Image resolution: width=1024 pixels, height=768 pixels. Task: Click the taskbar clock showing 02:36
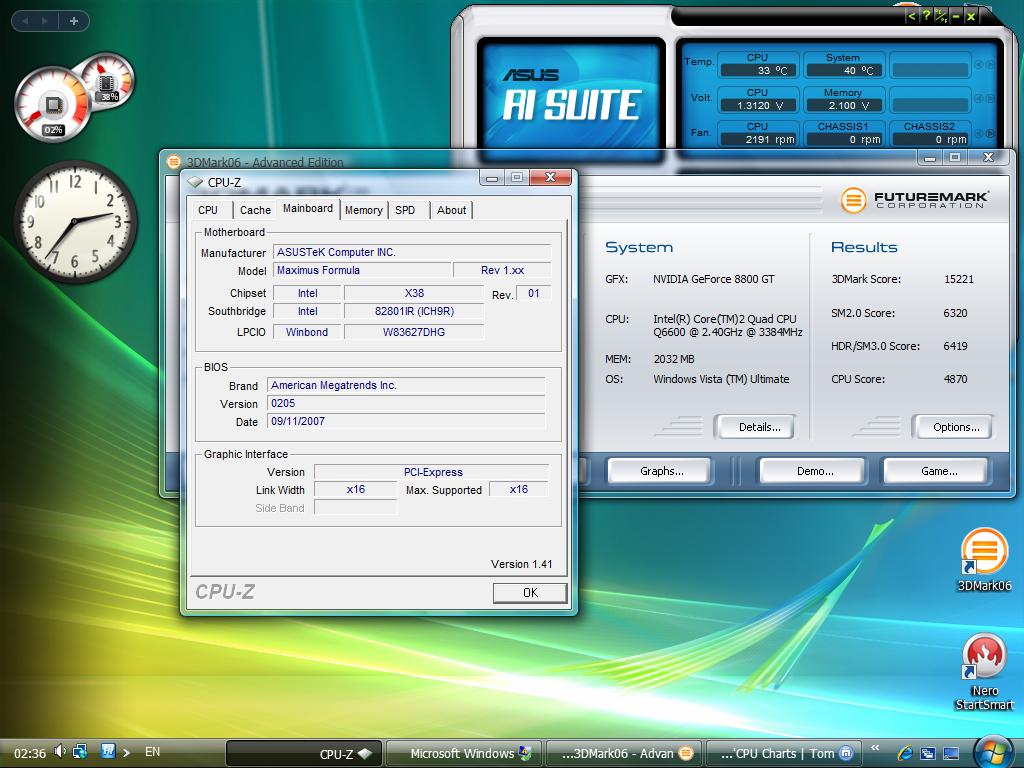point(30,753)
